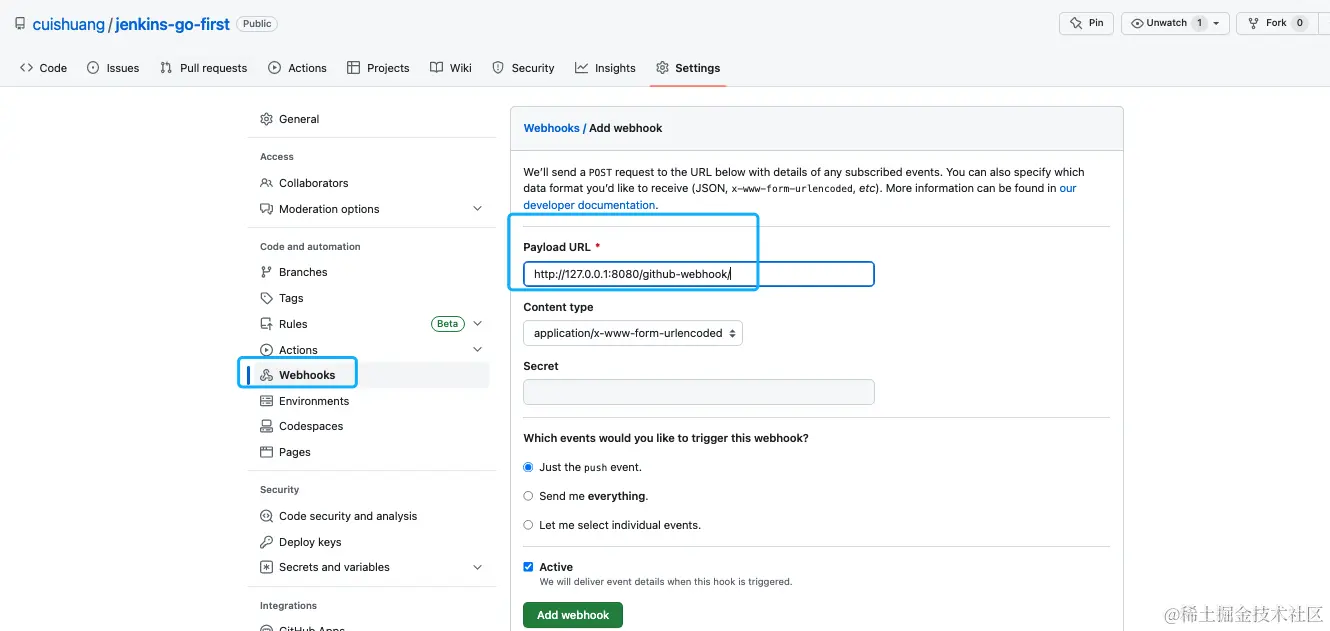Click the Settings gear tab
This screenshot has height=631, width=1330.
[688, 68]
